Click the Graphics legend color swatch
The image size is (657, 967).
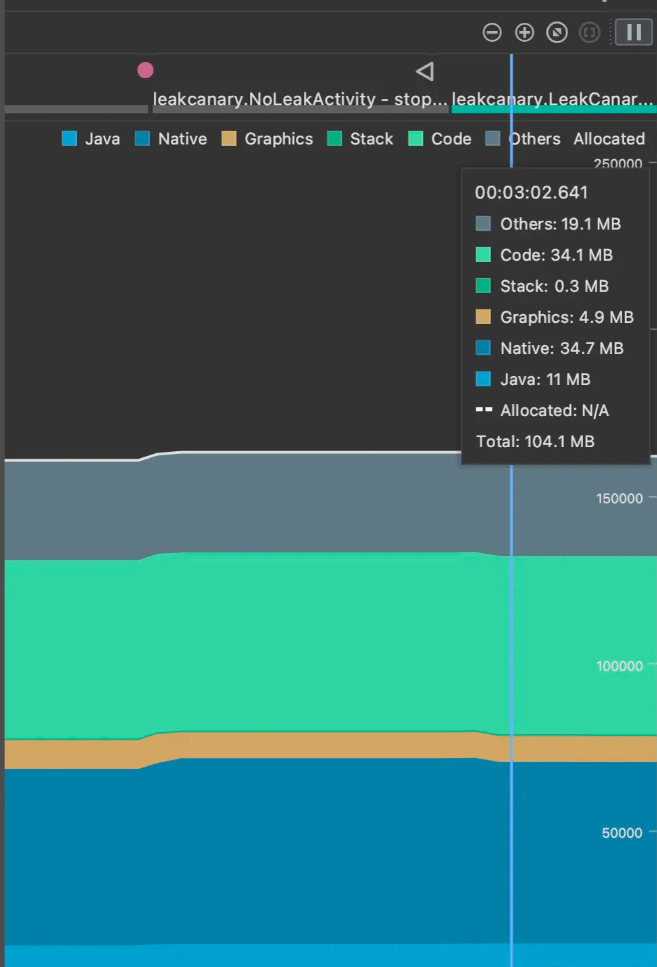[x=229, y=139]
